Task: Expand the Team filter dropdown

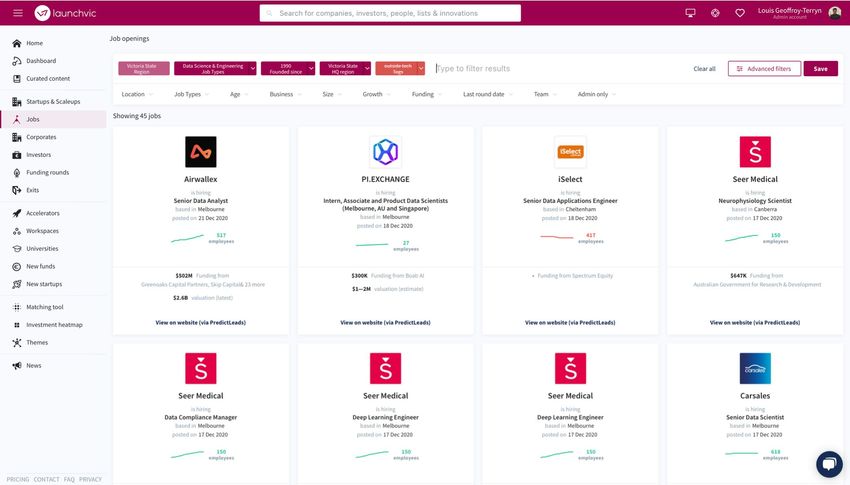Action: 545,94
